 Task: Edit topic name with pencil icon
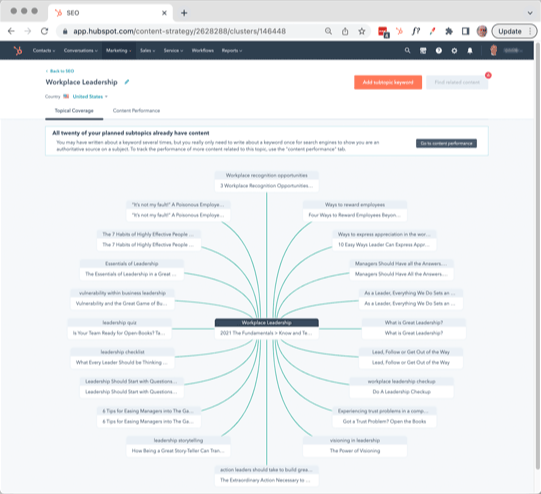click(127, 82)
